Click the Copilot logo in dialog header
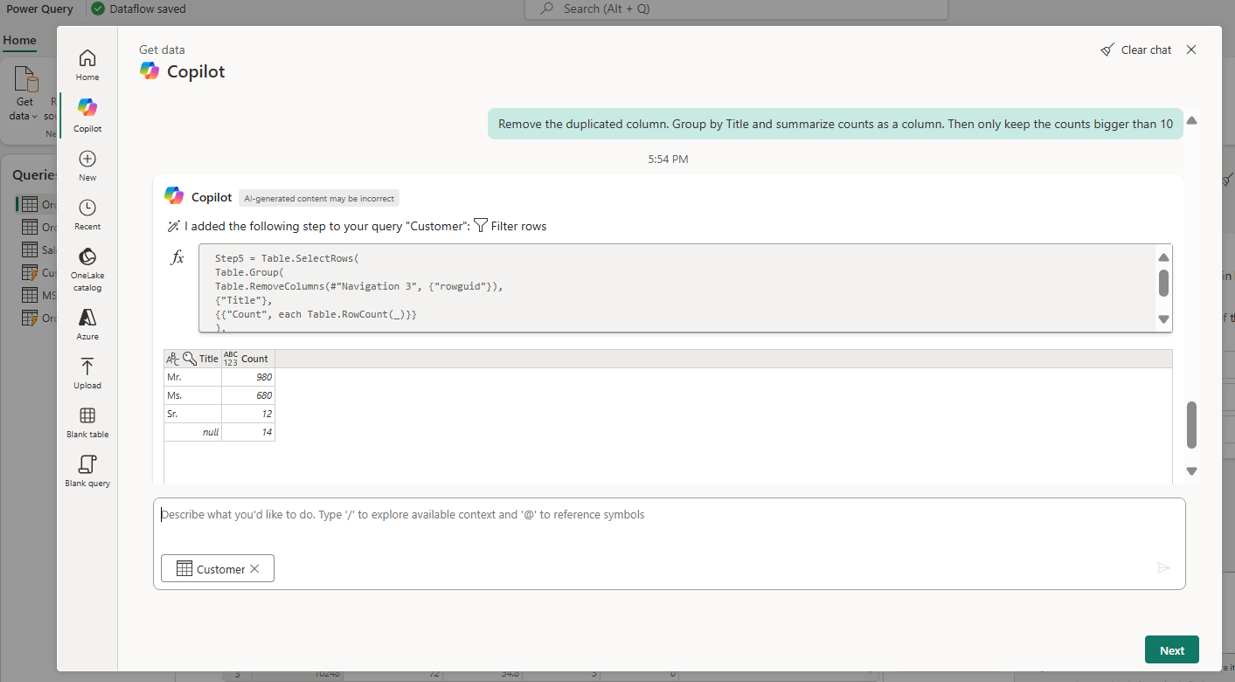This screenshot has height=682, width=1235. pos(150,71)
